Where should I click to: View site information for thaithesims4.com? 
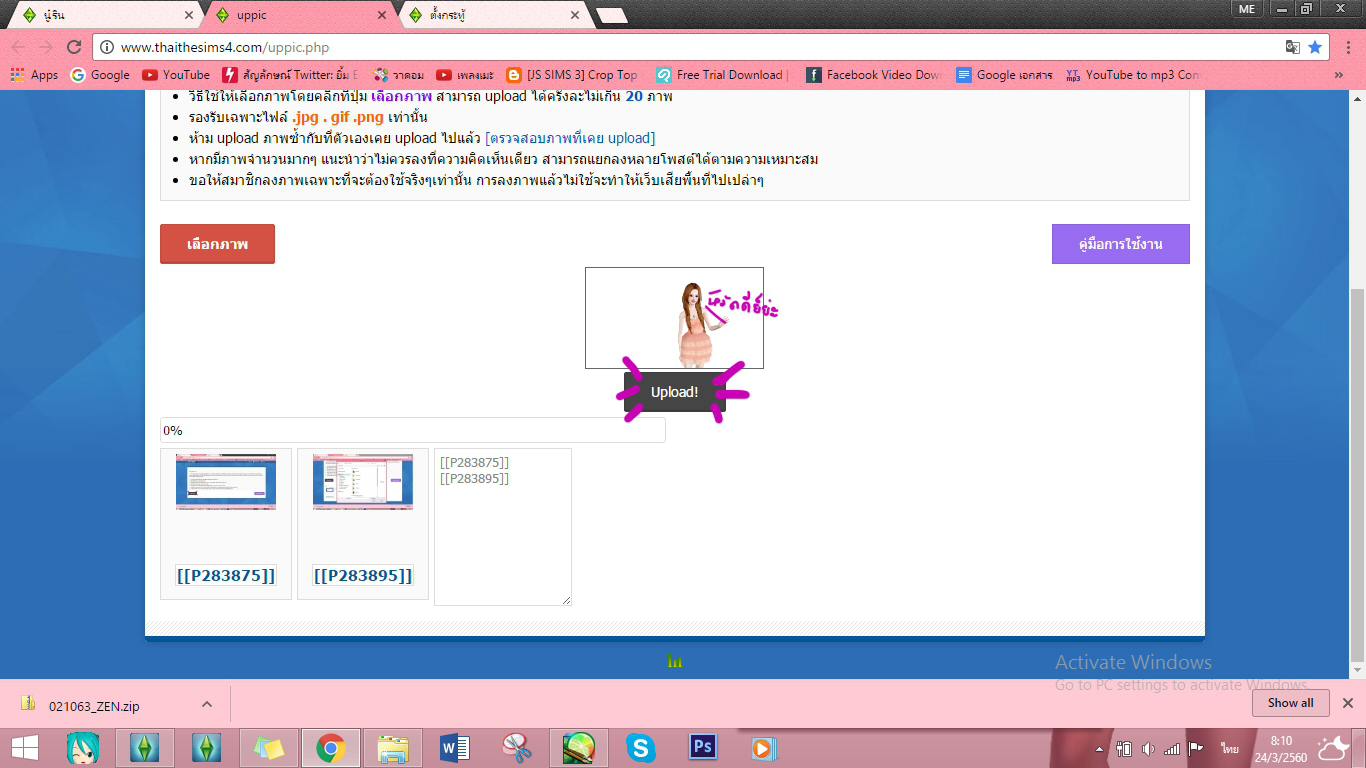coord(108,47)
